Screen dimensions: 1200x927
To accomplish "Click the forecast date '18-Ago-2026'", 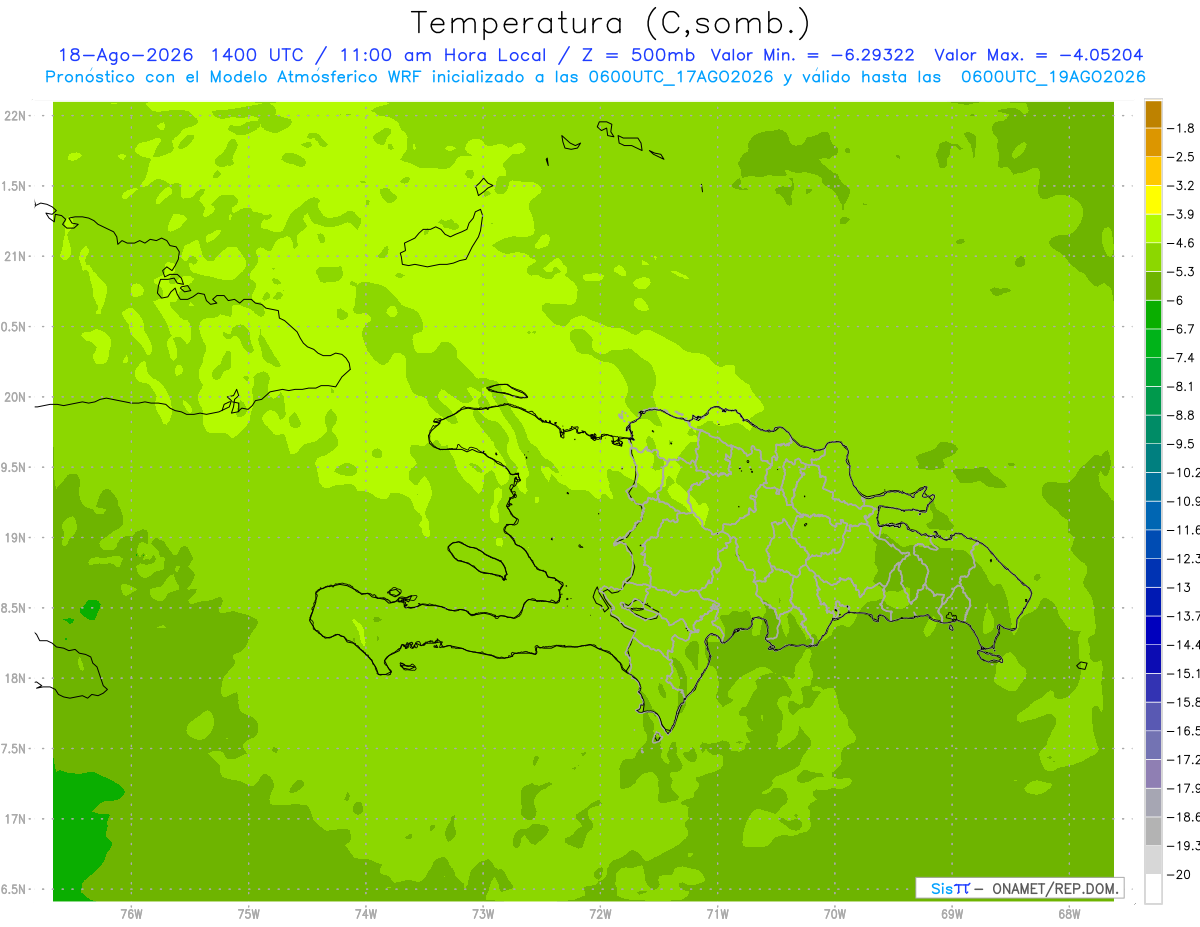I will tap(125, 55).
